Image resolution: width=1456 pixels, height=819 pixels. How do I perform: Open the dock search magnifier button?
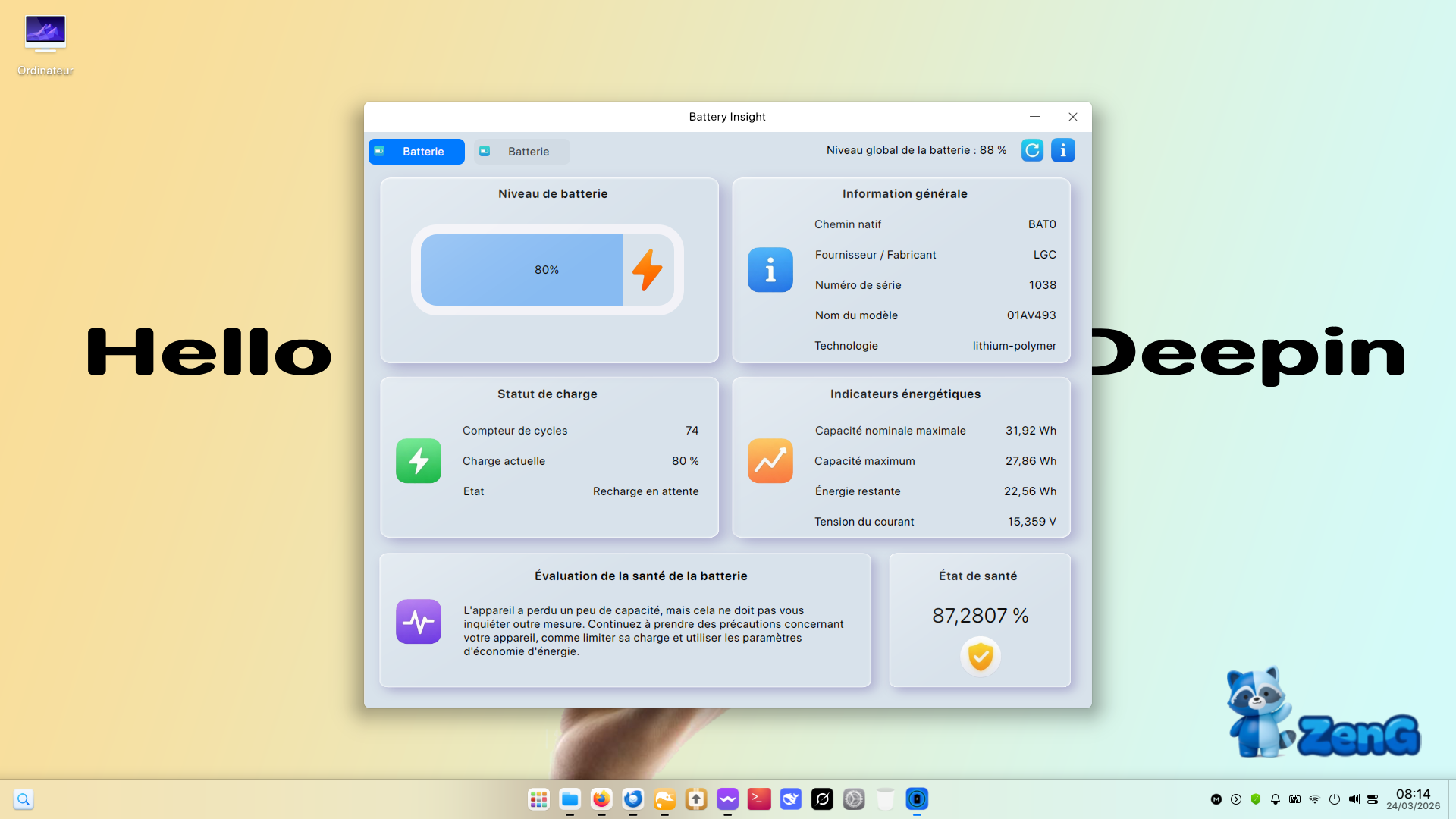pos(24,799)
